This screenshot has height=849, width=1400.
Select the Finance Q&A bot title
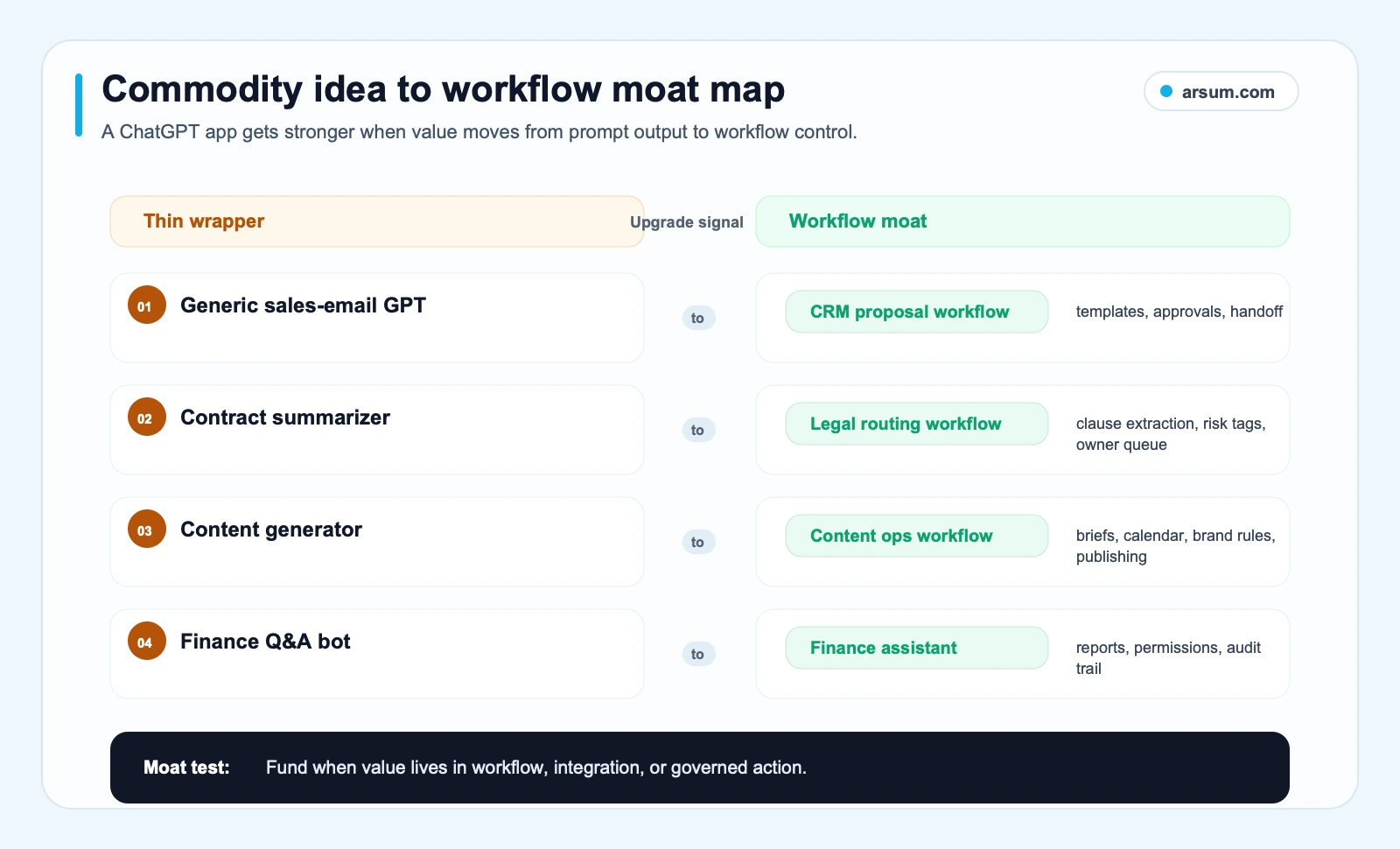pos(265,642)
